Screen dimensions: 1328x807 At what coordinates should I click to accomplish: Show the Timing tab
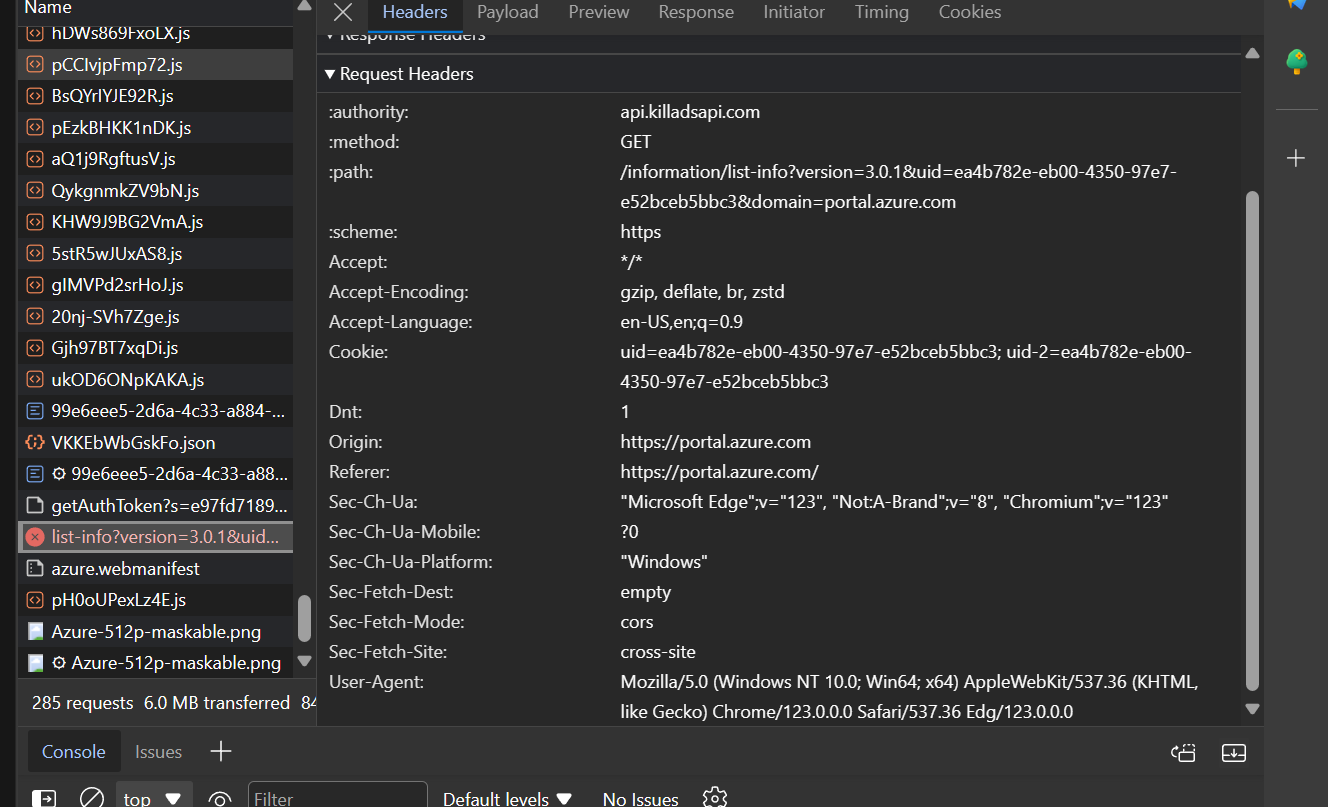point(882,12)
